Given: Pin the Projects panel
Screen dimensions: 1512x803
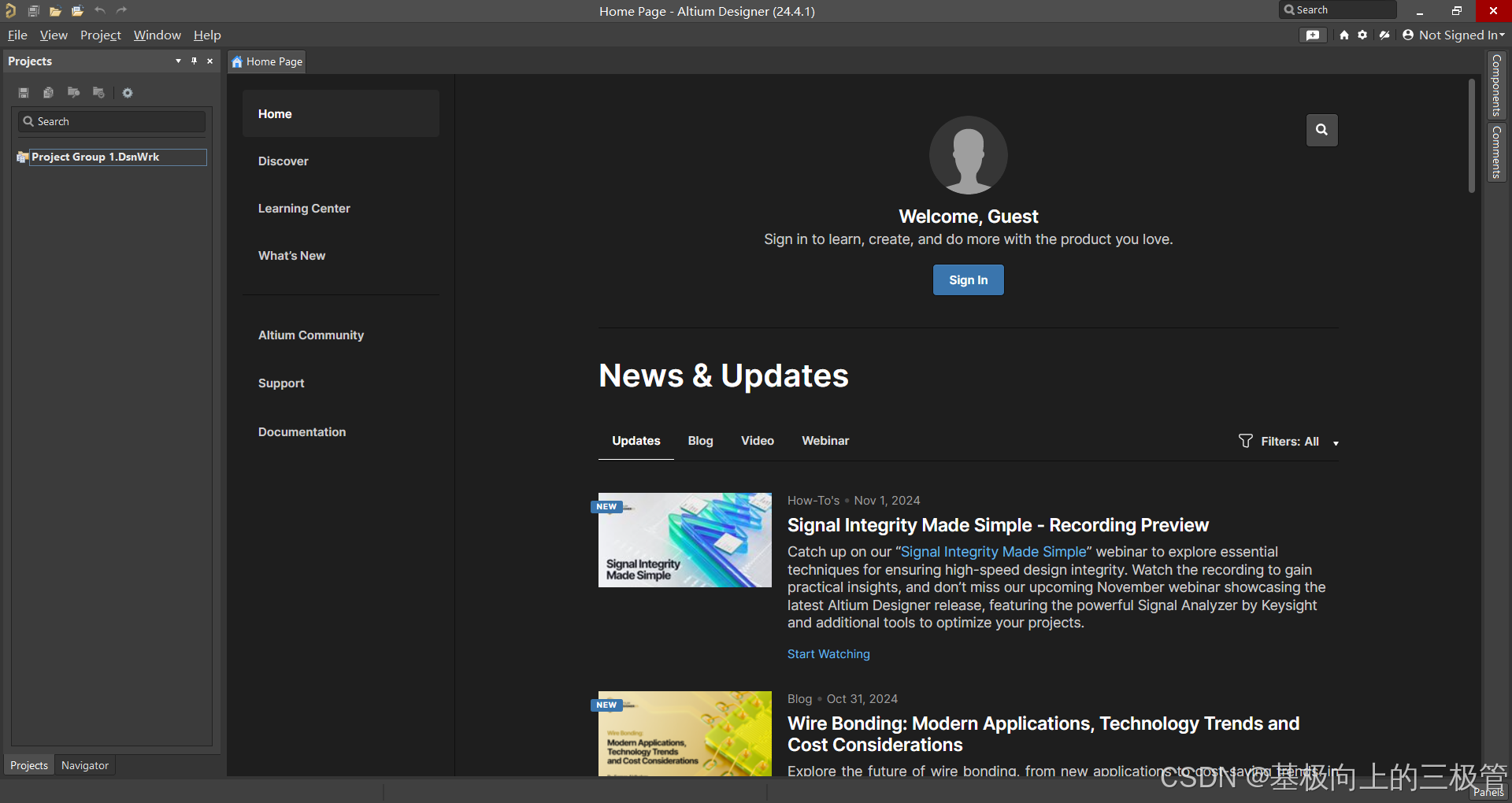Looking at the screenshot, I should point(194,61).
